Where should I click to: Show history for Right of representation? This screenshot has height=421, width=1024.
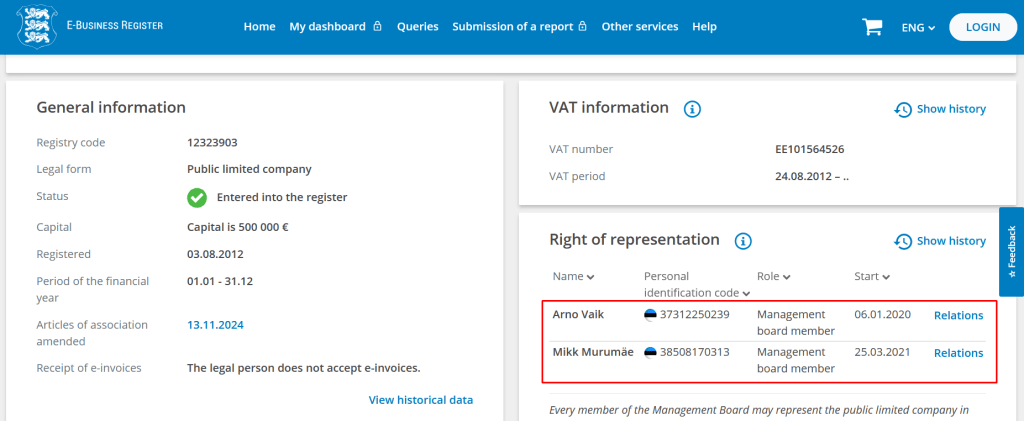(x=940, y=241)
